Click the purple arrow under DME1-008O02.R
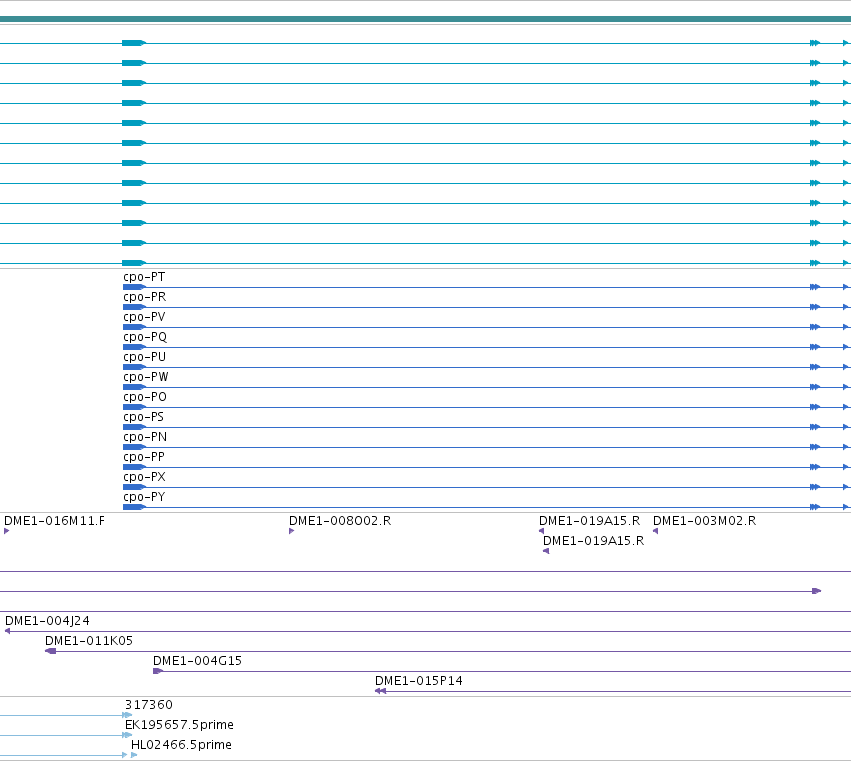This screenshot has height=761, width=851. tap(291, 531)
